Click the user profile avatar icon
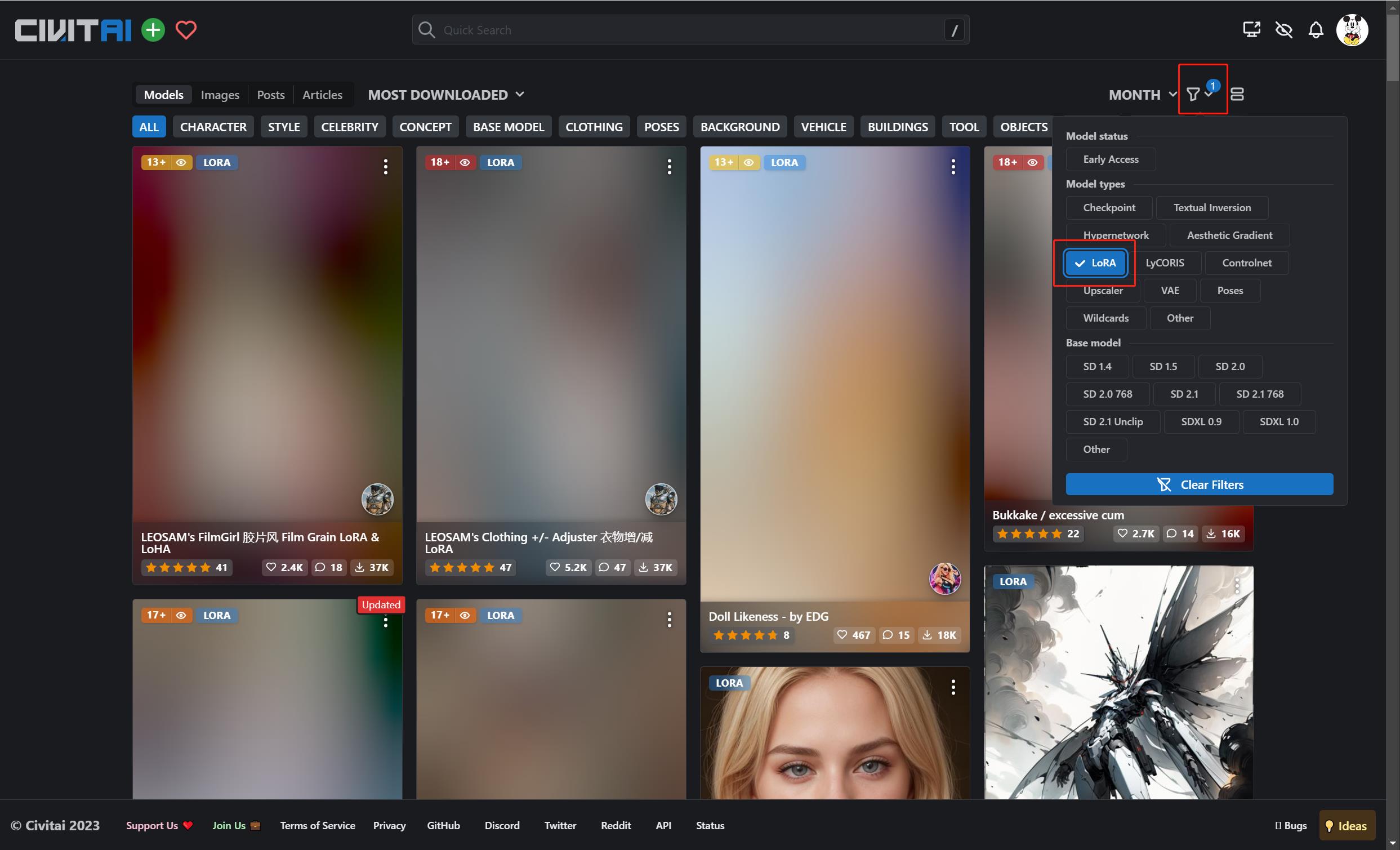The height and width of the screenshot is (850, 1400). (x=1353, y=29)
